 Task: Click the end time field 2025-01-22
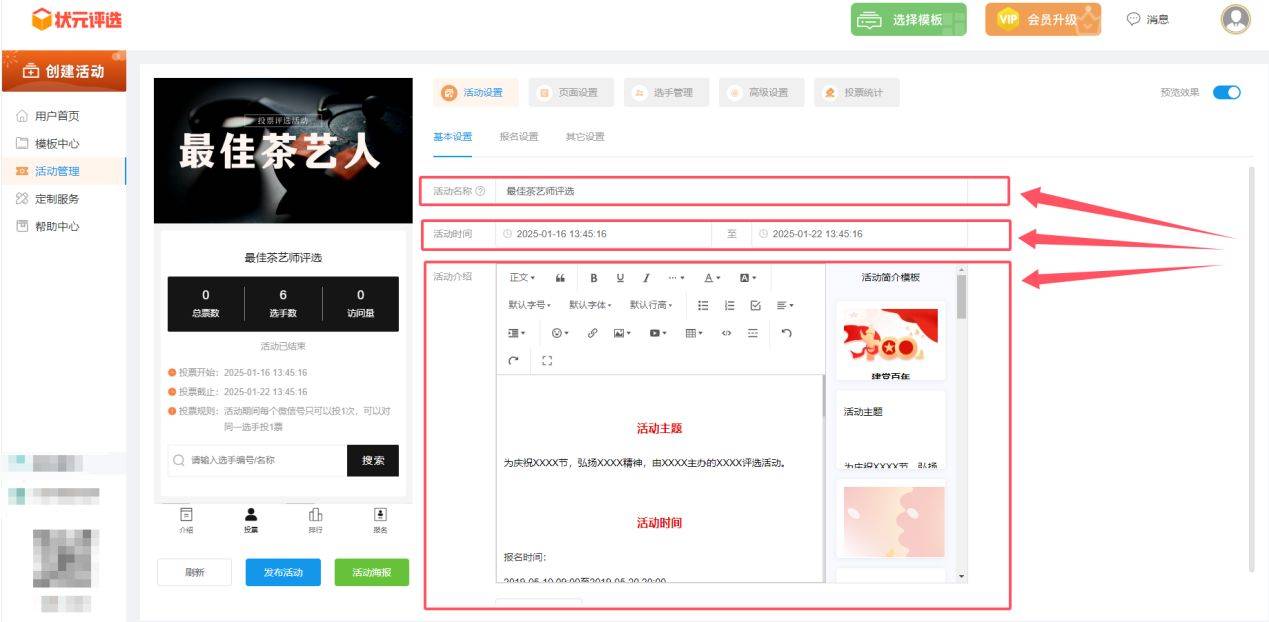859,234
